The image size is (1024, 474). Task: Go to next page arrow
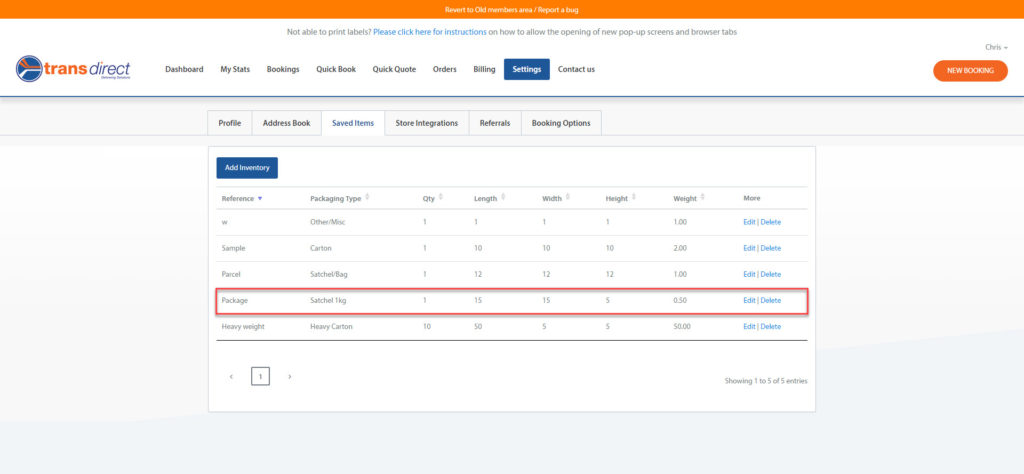pyautogui.click(x=289, y=377)
